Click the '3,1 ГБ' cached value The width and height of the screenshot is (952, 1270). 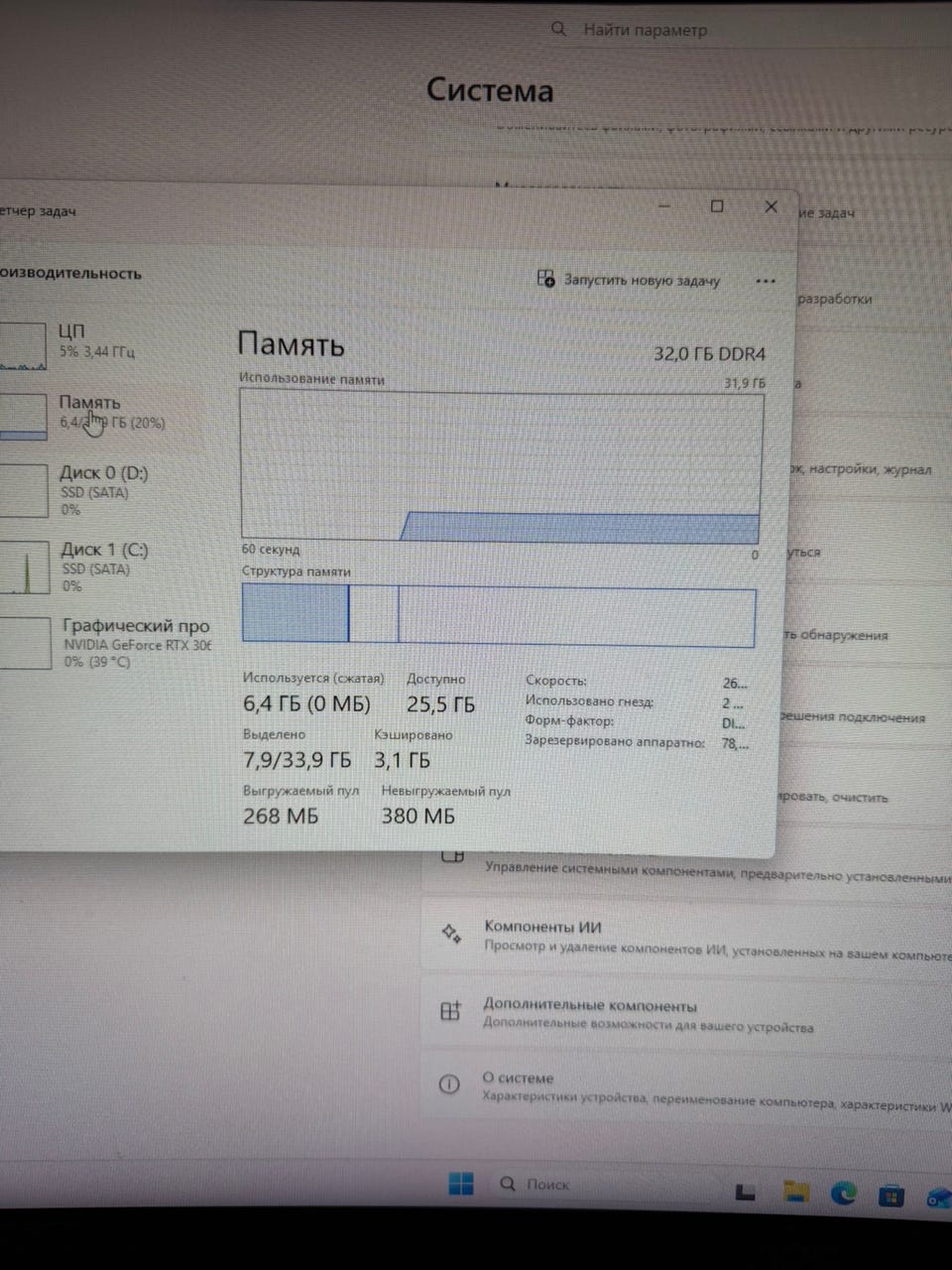coord(402,760)
